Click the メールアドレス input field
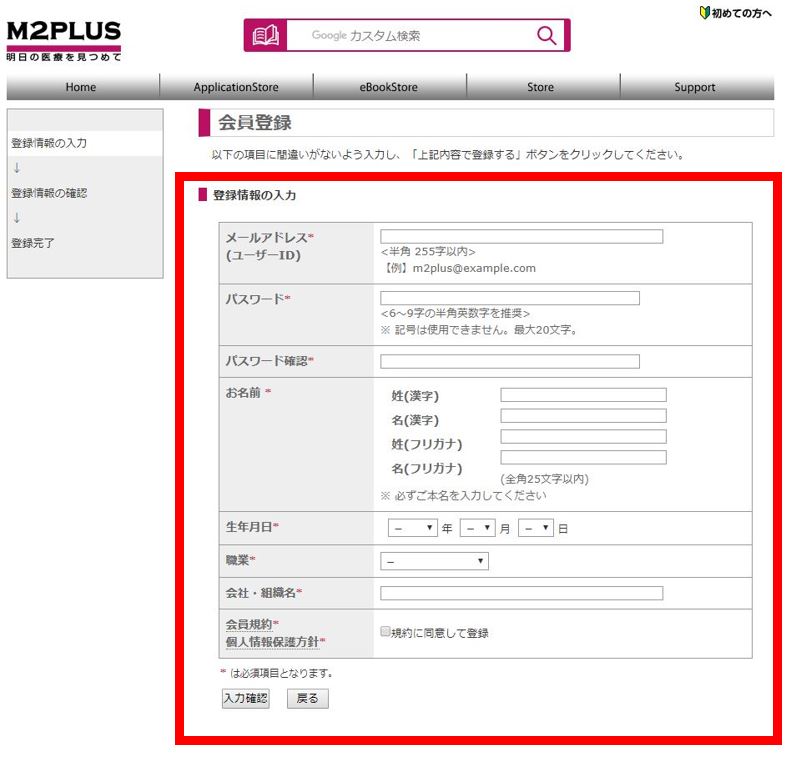Viewport: 804px width, 760px height. (521, 236)
